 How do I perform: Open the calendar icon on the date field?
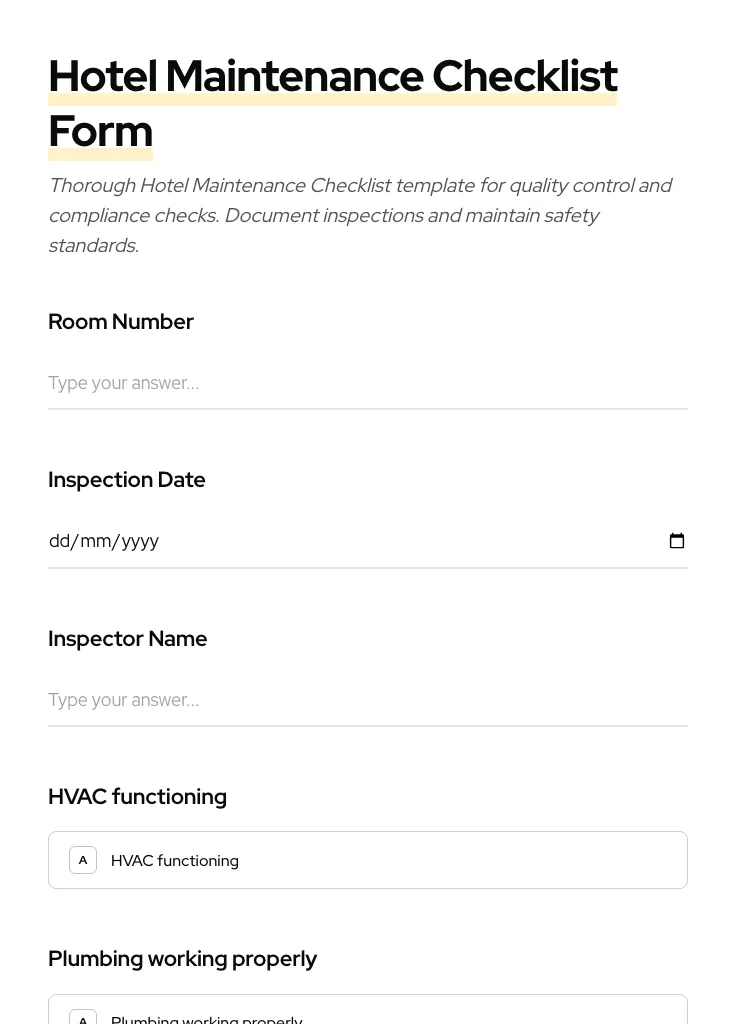pyautogui.click(x=677, y=540)
